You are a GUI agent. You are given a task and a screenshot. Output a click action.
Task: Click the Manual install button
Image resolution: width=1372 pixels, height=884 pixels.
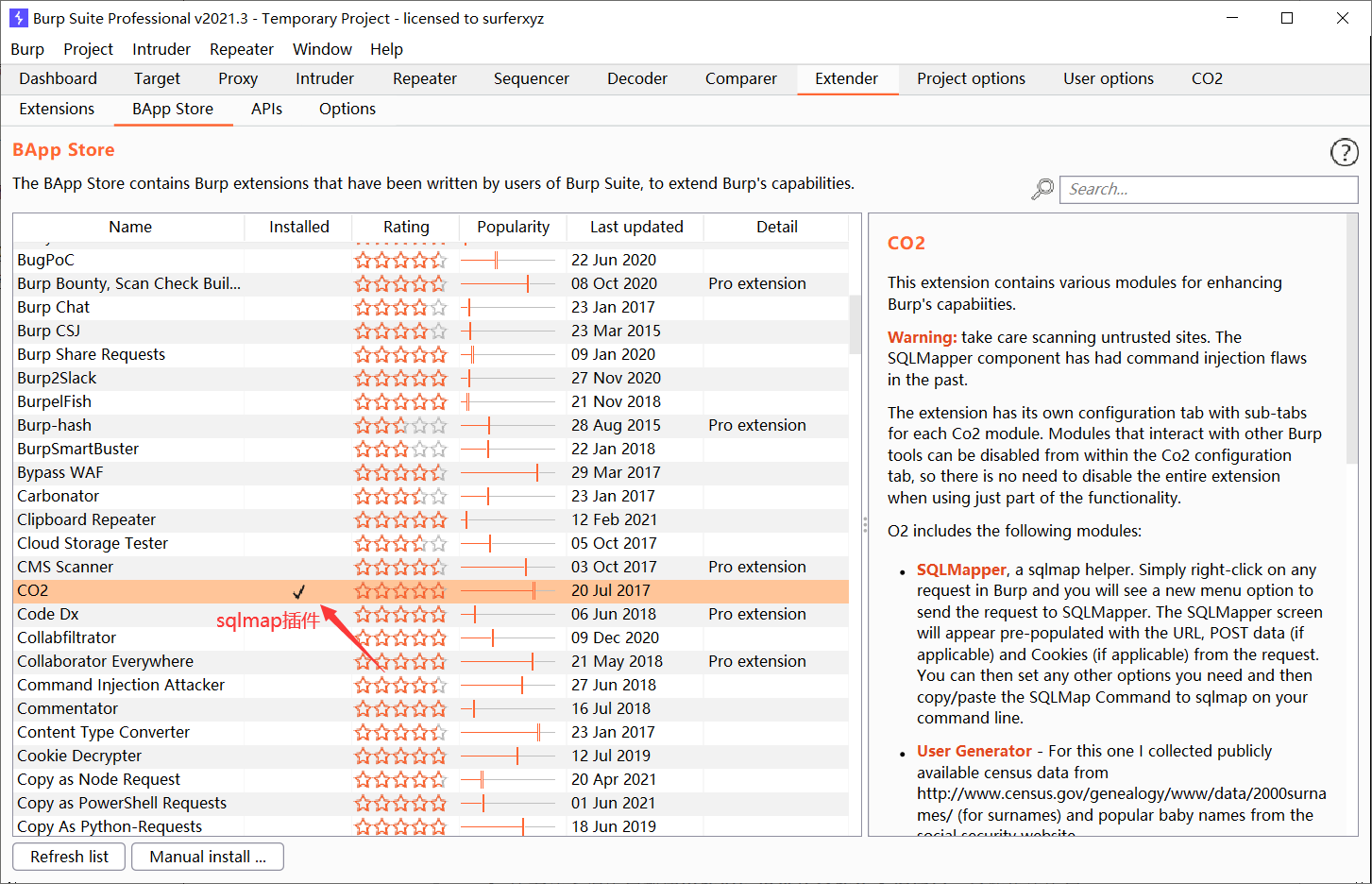208,857
